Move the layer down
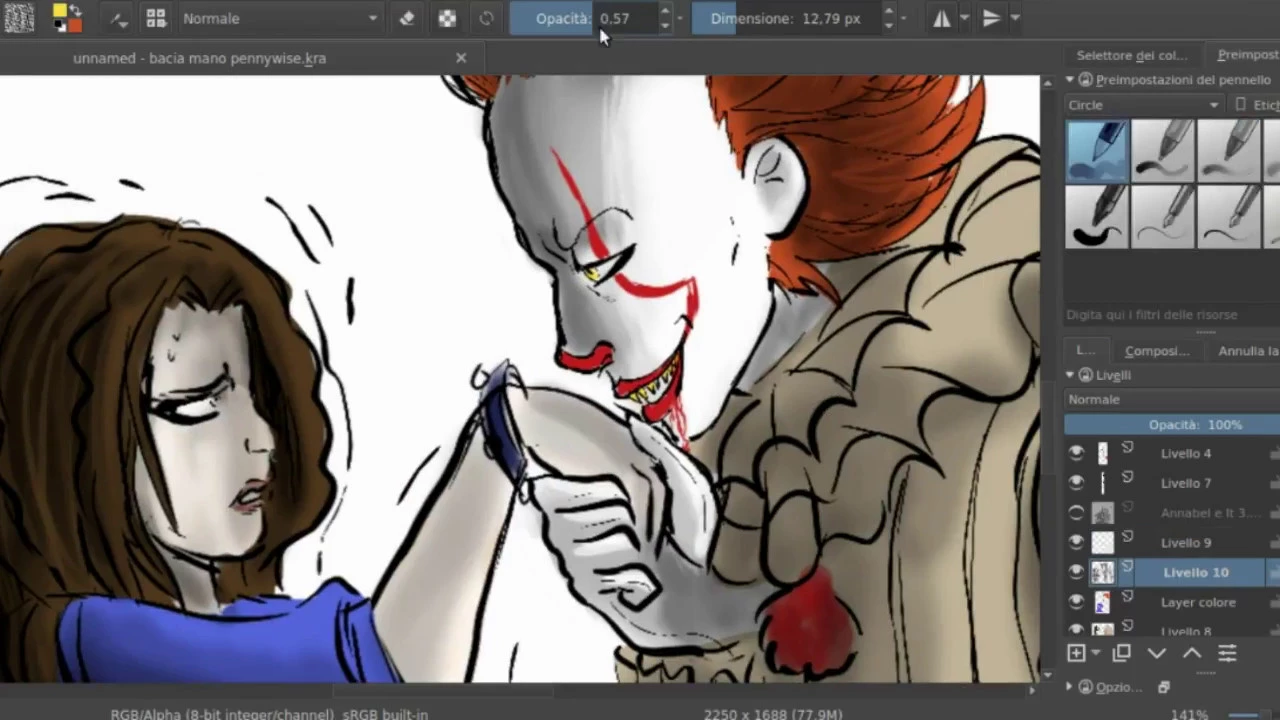The width and height of the screenshot is (1280, 720). 1157,653
